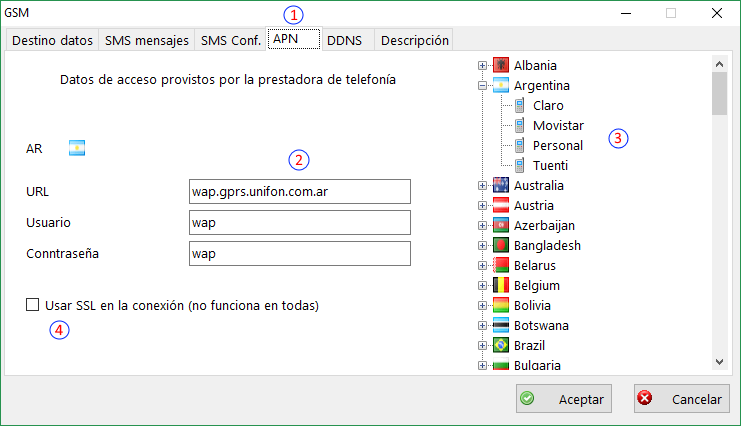Viewport: 741px width, 426px height.
Task: Click the Brazil flag icon
Action: 501,346
